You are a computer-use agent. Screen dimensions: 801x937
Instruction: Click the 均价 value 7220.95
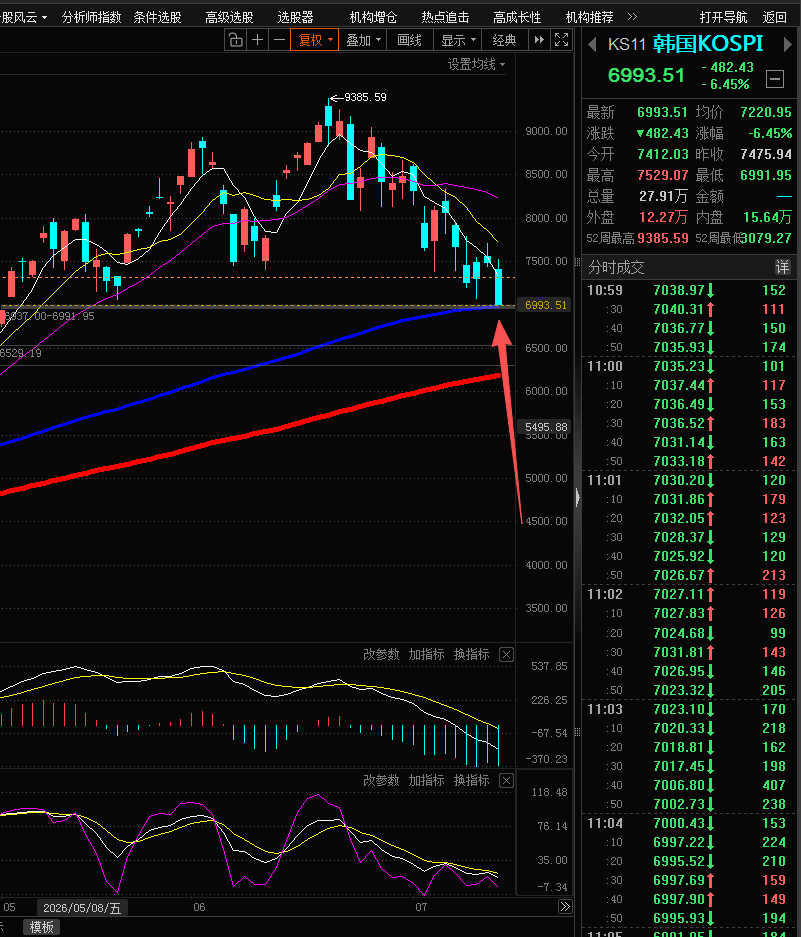click(766, 112)
